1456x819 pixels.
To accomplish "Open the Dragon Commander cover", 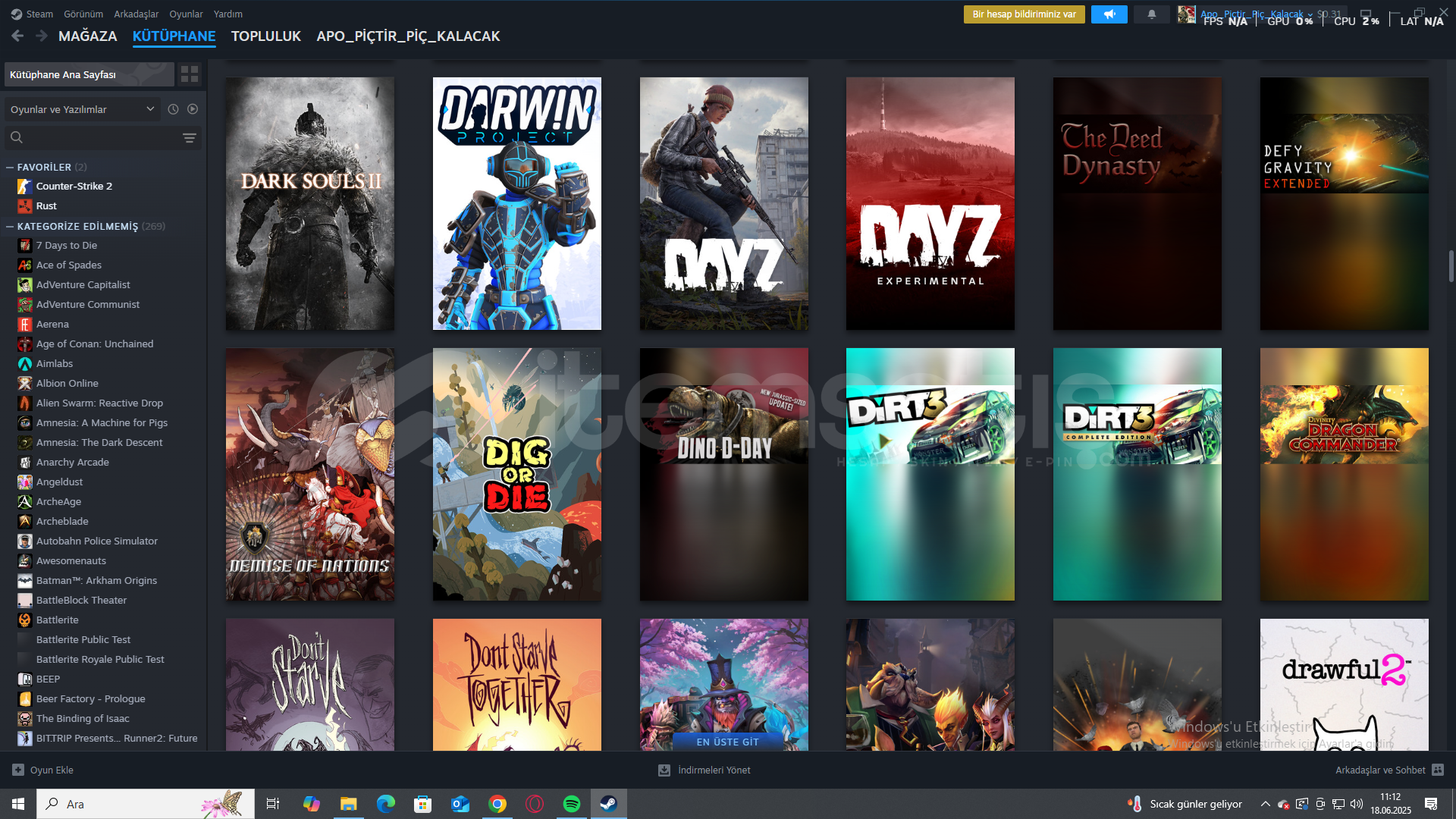I will (x=1345, y=474).
